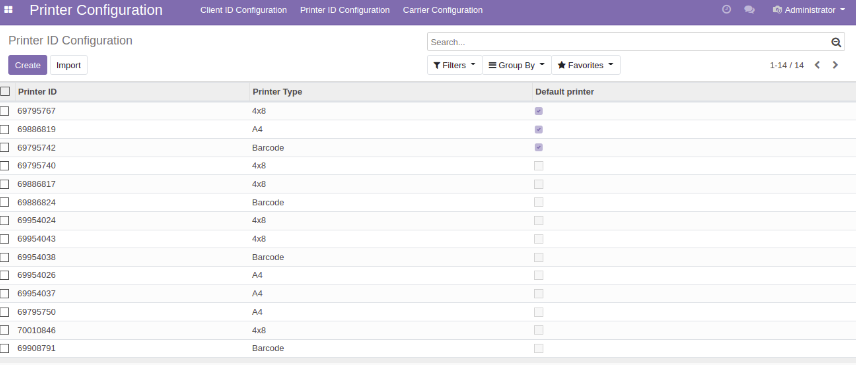Image resolution: width=860 pixels, height=365 pixels.
Task: Open the apps grid menu icon
Action: click(8, 10)
